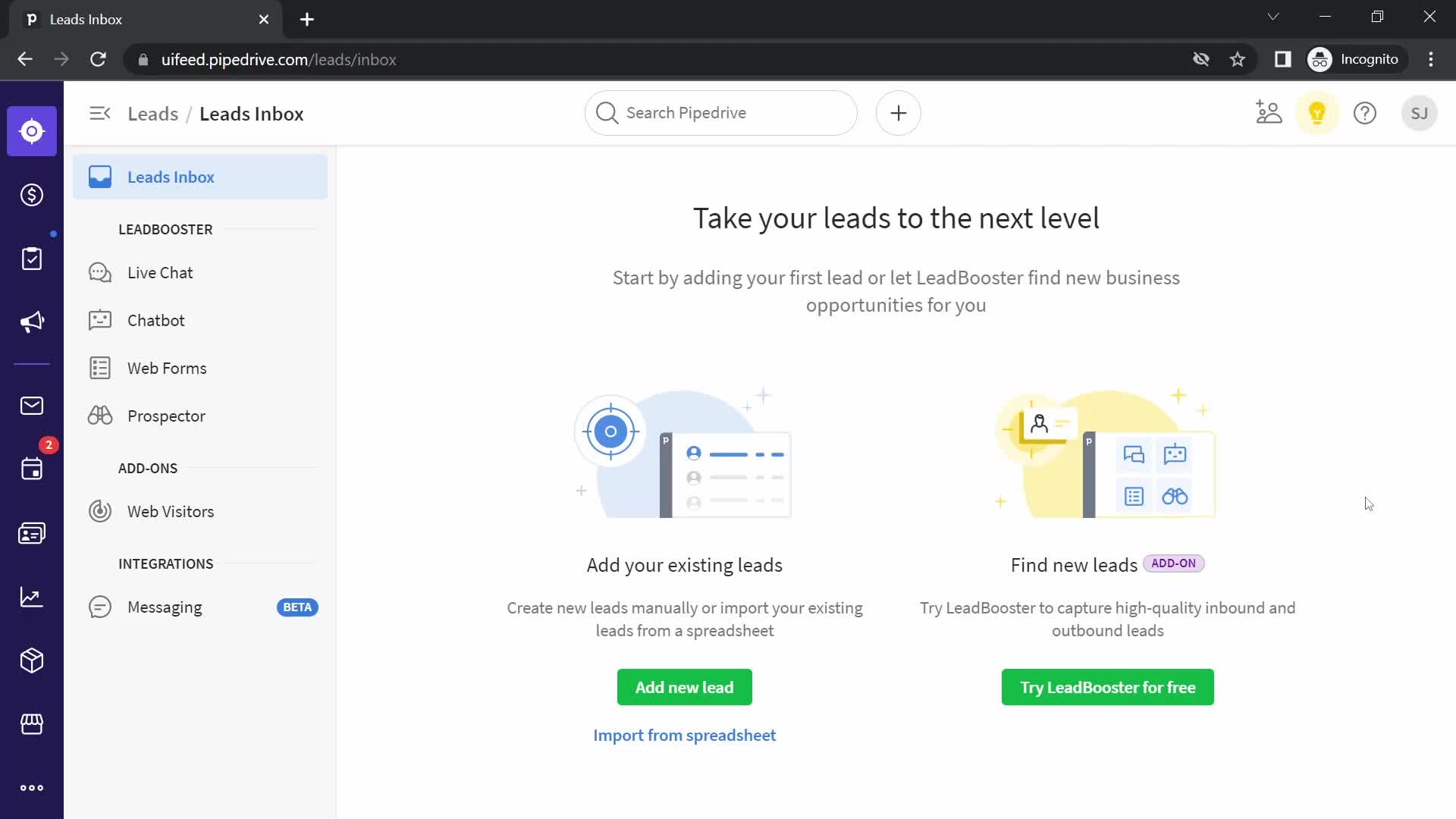Open a new browser tab

pyautogui.click(x=307, y=20)
